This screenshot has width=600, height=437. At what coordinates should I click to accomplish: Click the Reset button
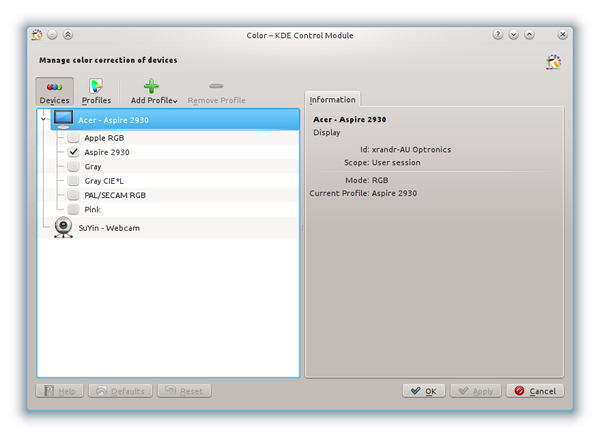click(x=184, y=391)
